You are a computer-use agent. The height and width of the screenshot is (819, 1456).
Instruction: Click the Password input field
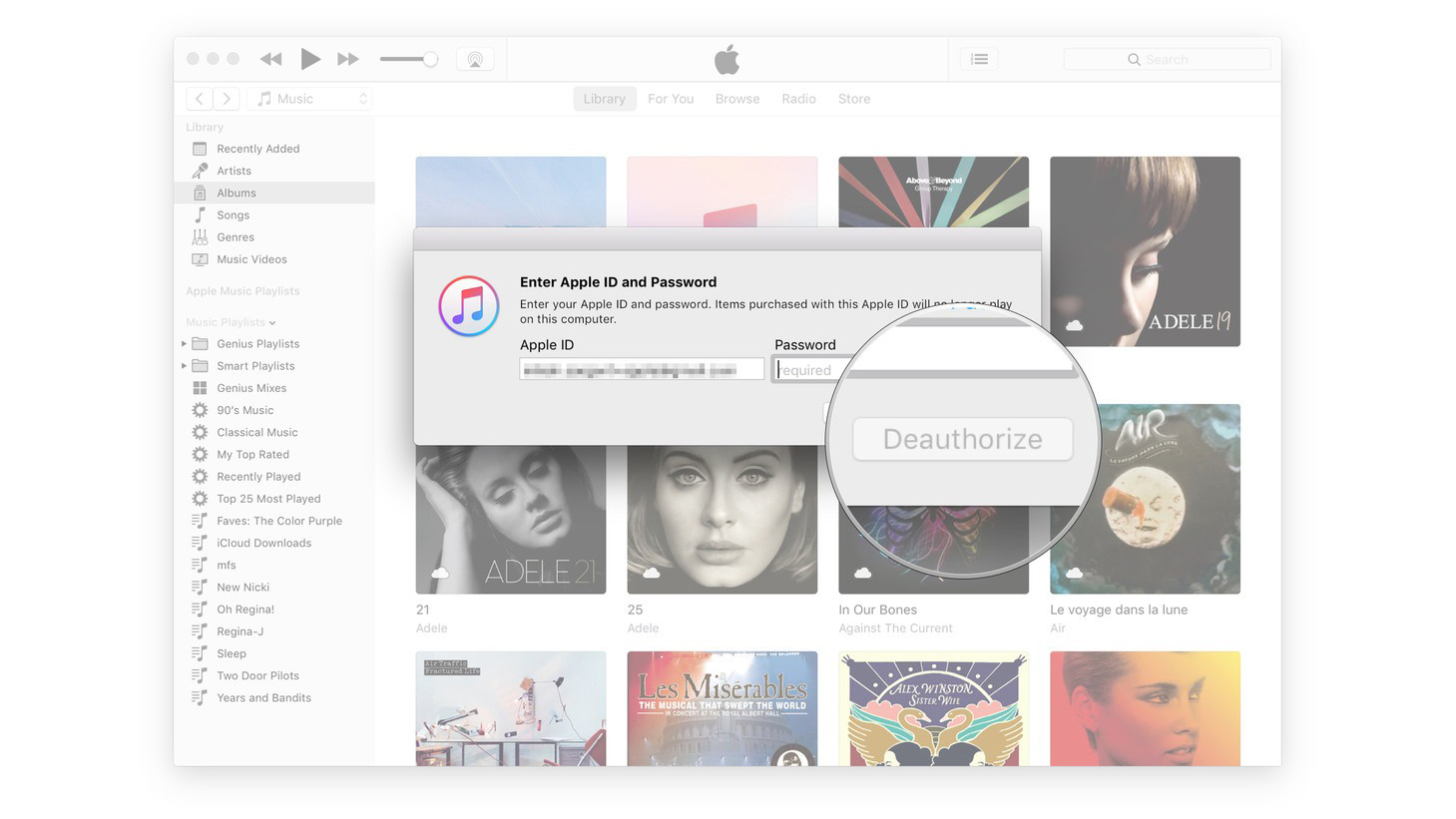(x=810, y=370)
